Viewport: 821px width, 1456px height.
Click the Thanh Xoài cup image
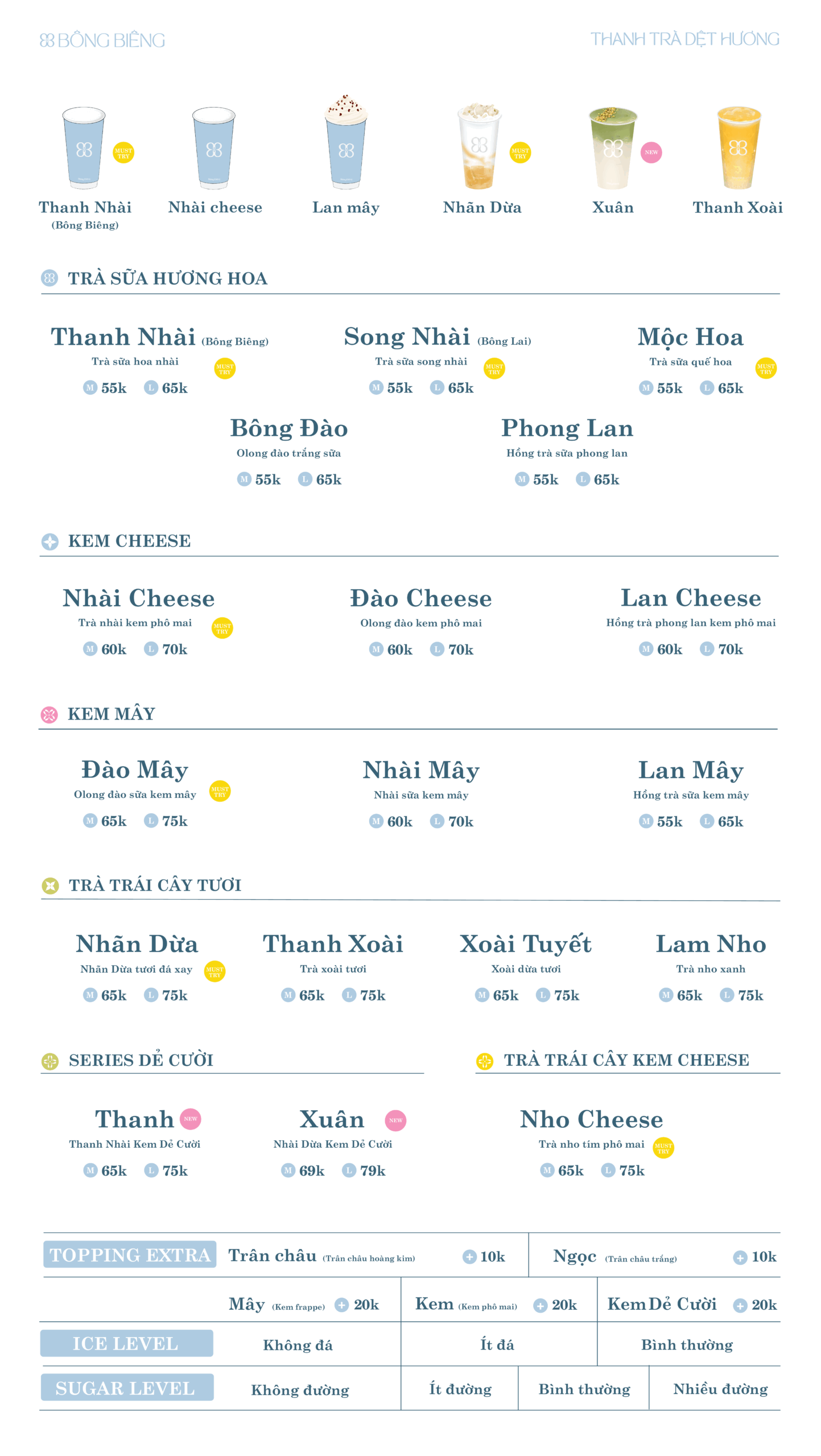tap(738, 148)
